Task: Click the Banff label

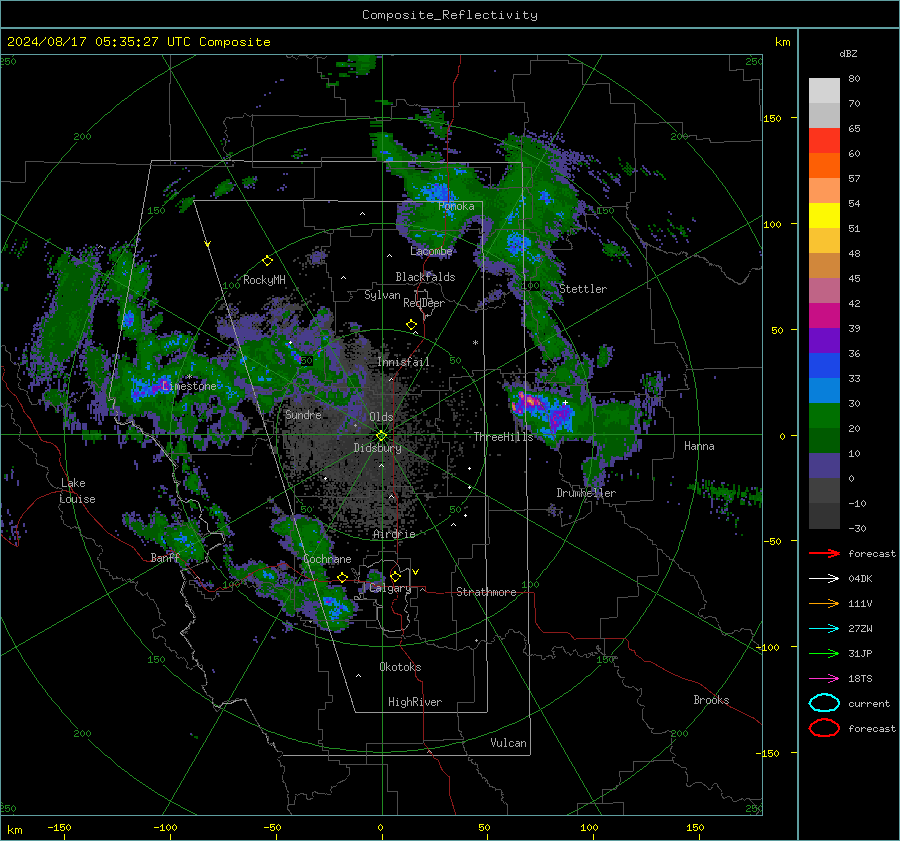Action: coord(165,557)
